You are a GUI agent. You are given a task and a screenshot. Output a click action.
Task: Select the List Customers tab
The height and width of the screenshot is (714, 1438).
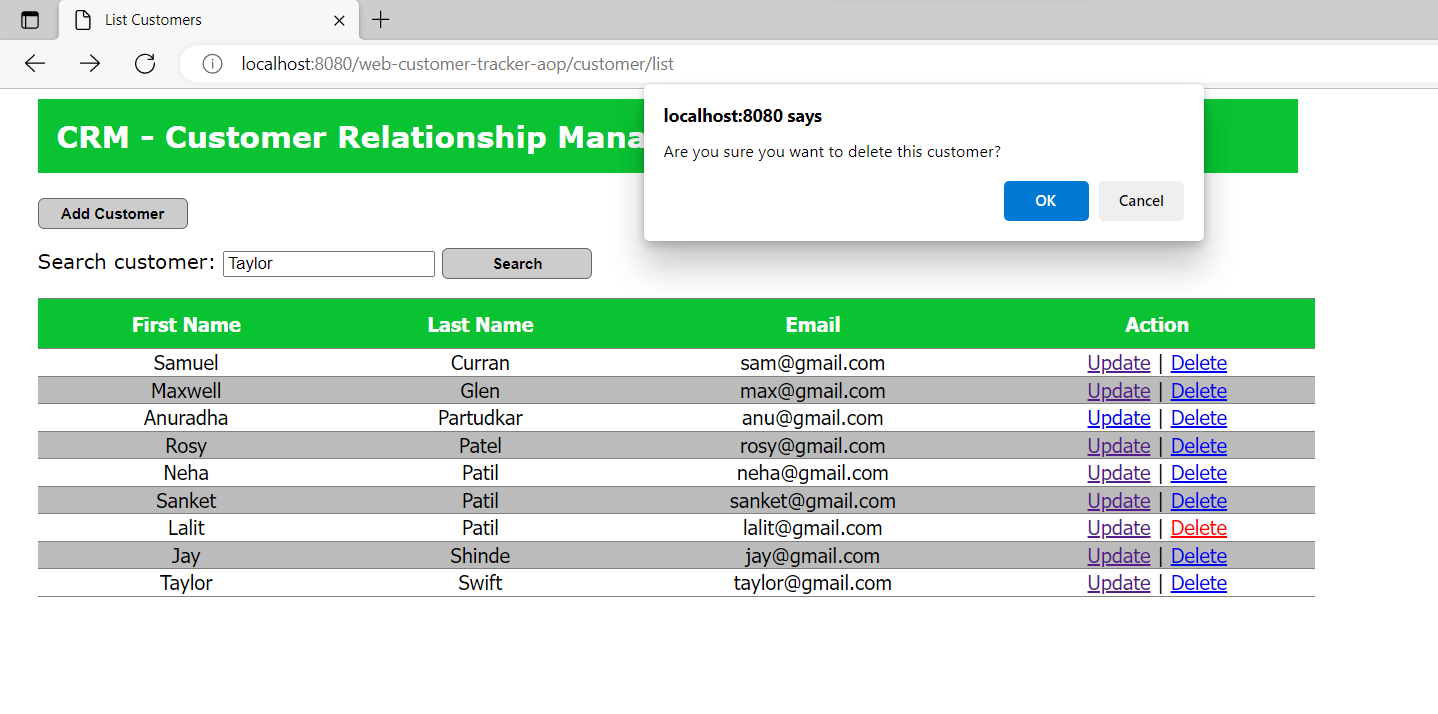click(210, 20)
